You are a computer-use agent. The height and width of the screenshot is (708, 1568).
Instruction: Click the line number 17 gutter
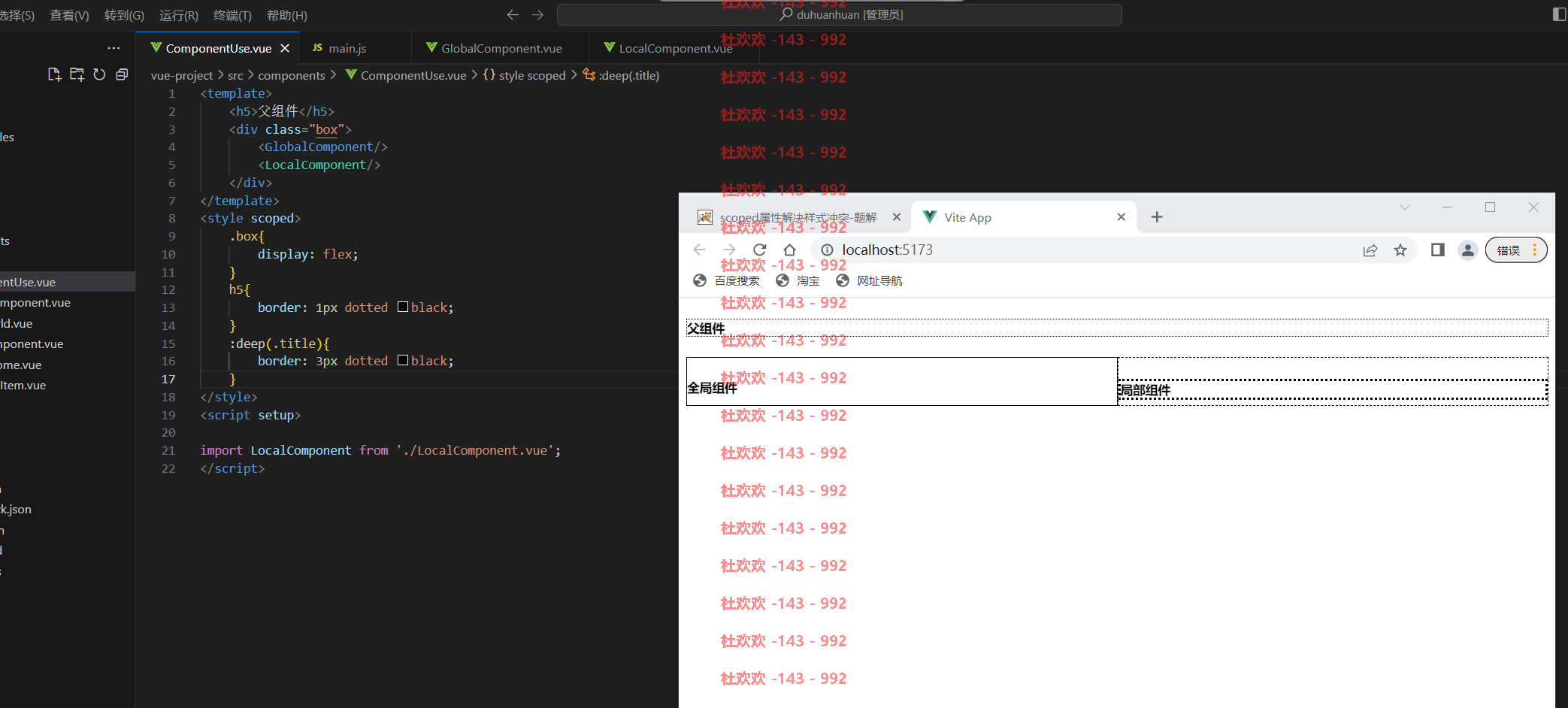pyautogui.click(x=168, y=379)
